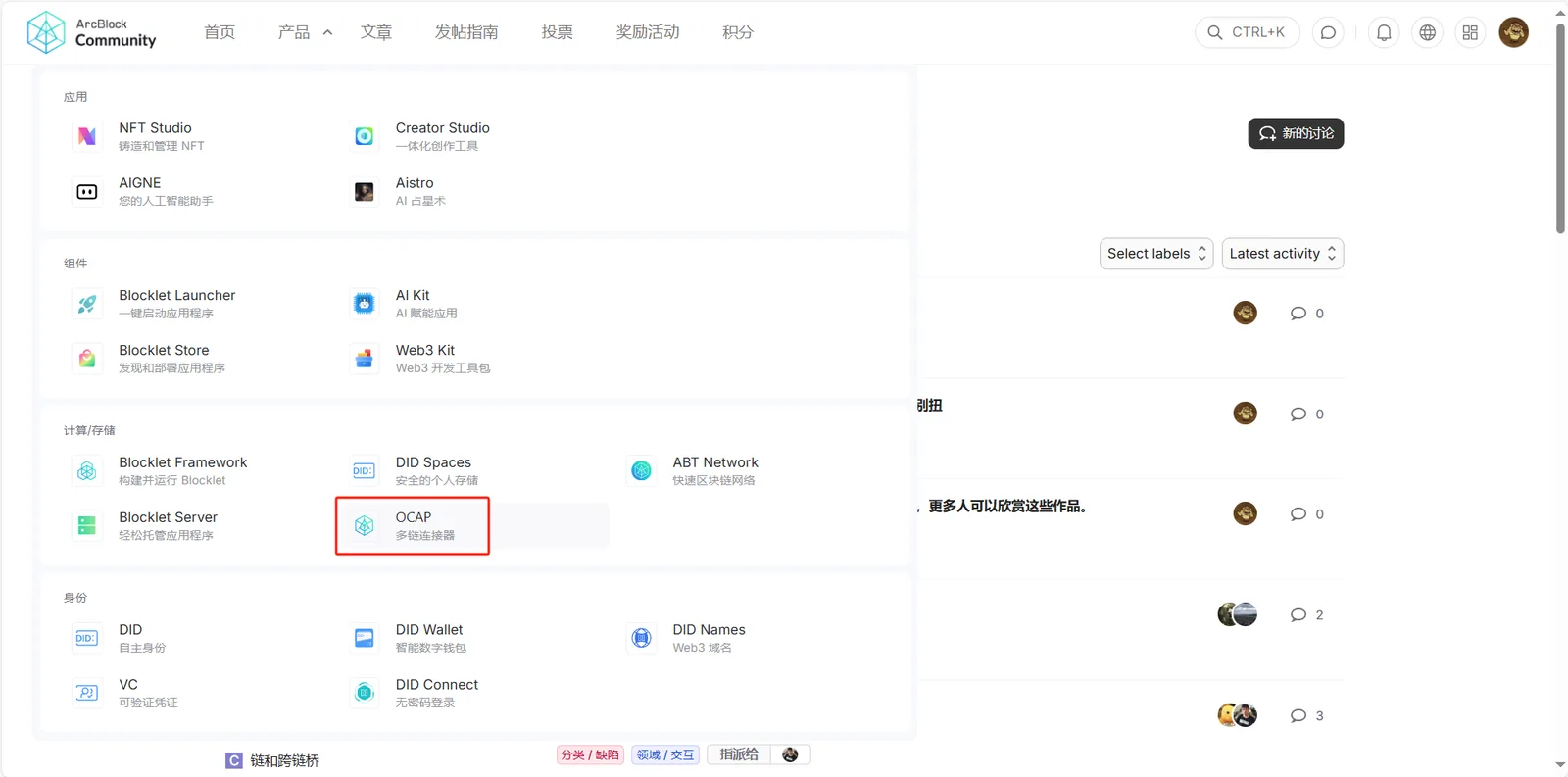Click the notification bell icon

coord(1384,32)
